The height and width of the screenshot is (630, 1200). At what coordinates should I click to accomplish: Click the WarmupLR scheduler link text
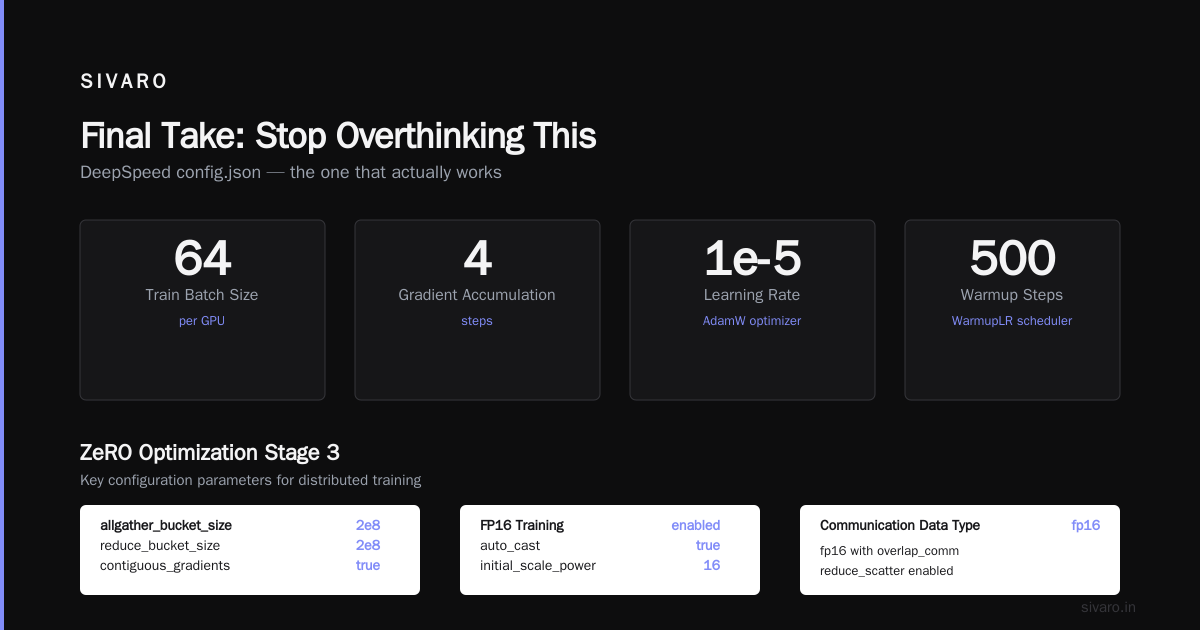pos(1012,321)
